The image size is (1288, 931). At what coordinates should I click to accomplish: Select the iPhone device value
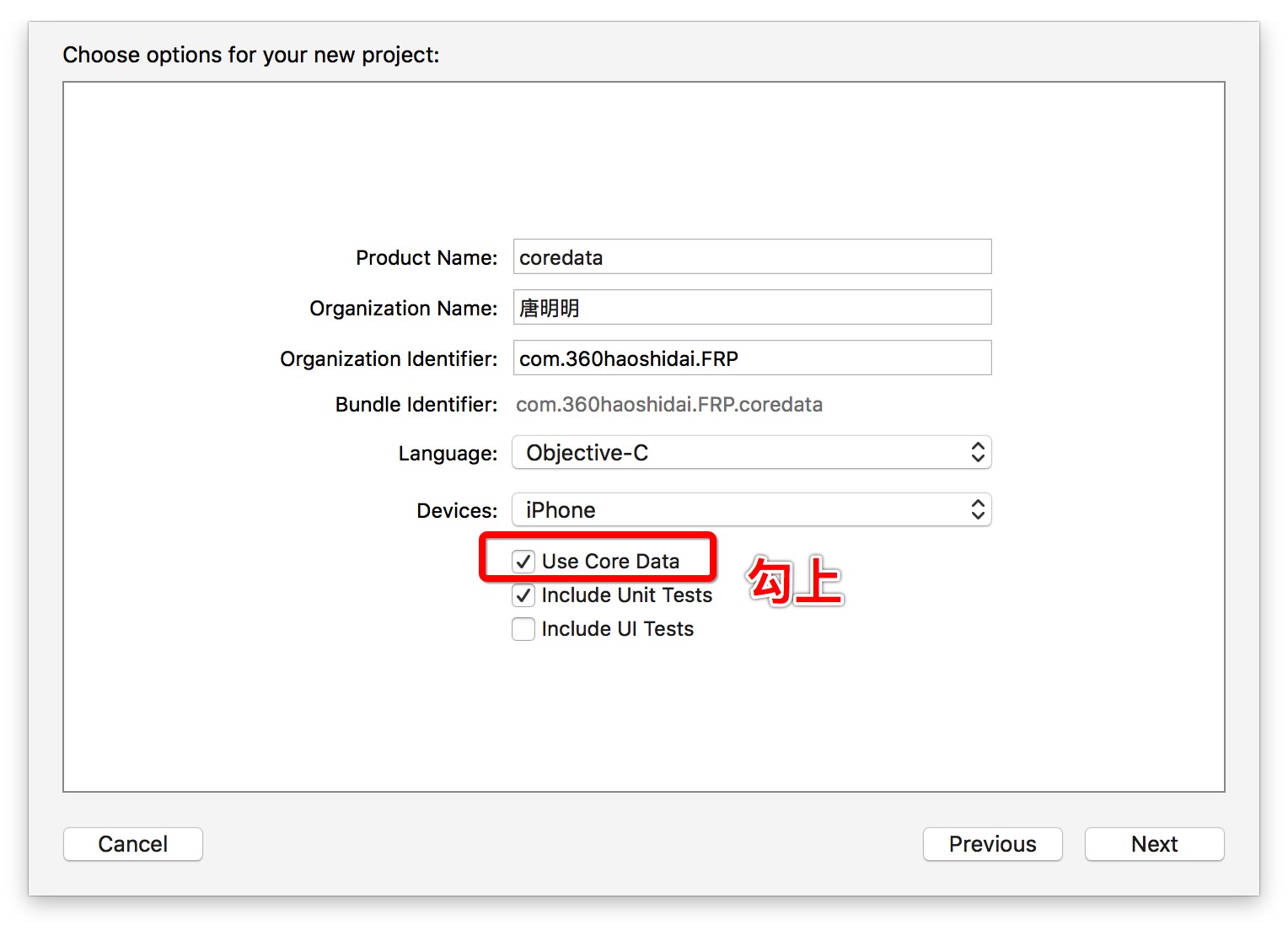[561, 510]
